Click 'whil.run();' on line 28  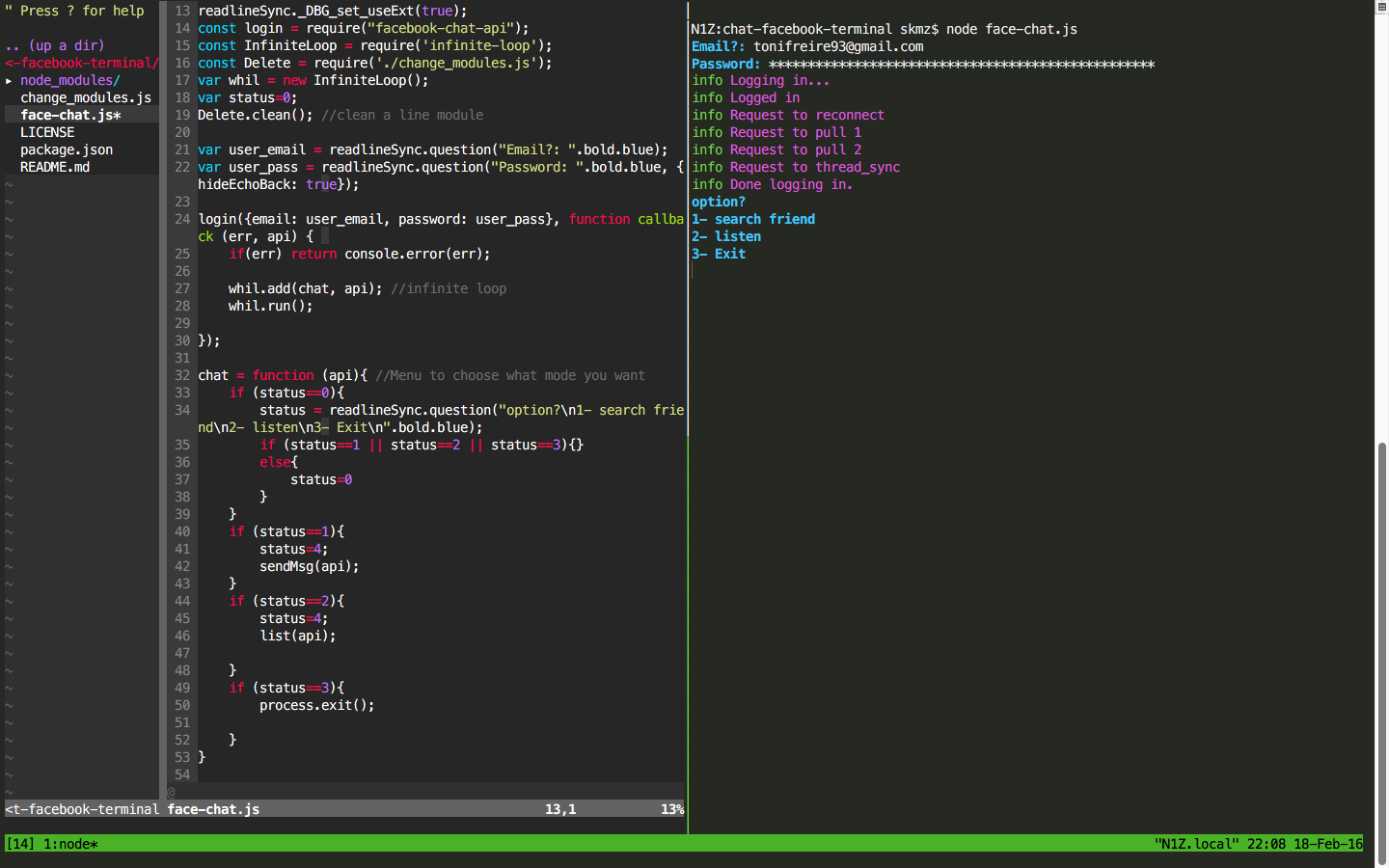pyautogui.click(x=271, y=306)
